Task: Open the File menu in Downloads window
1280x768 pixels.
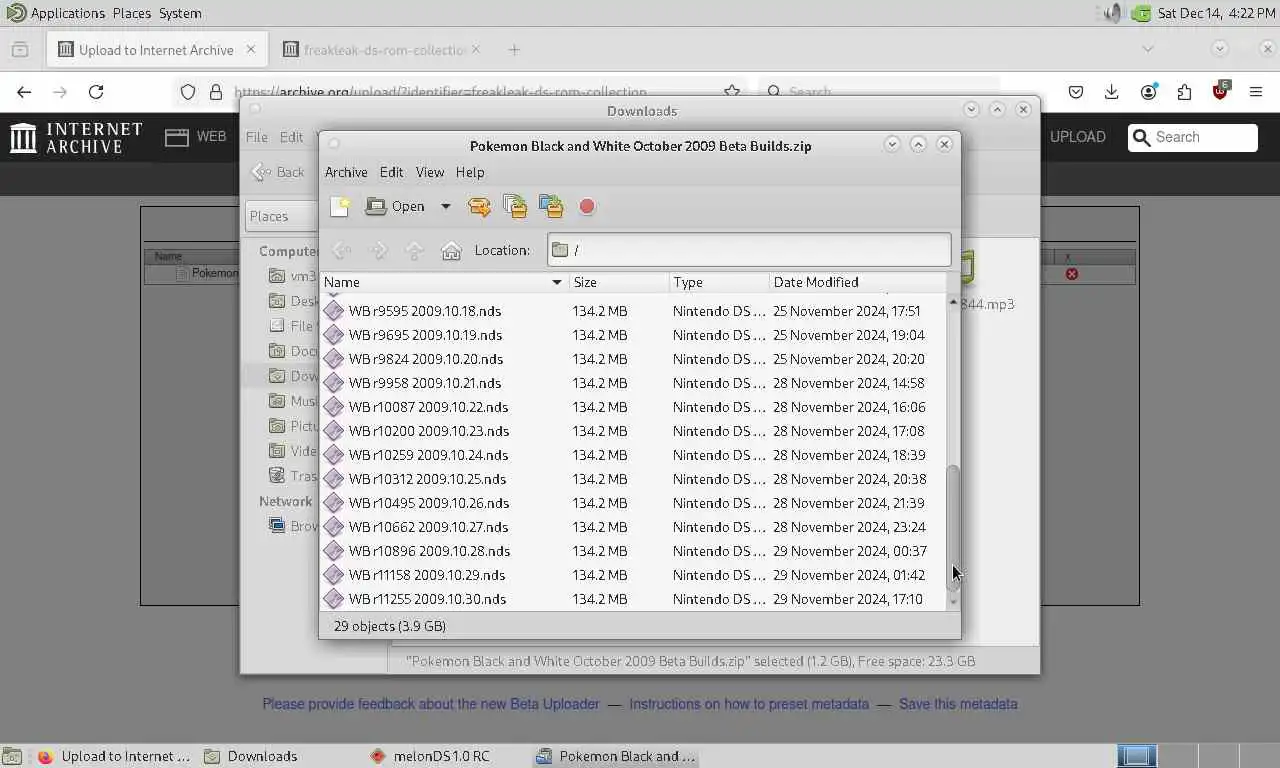Action: pos(257,137)
